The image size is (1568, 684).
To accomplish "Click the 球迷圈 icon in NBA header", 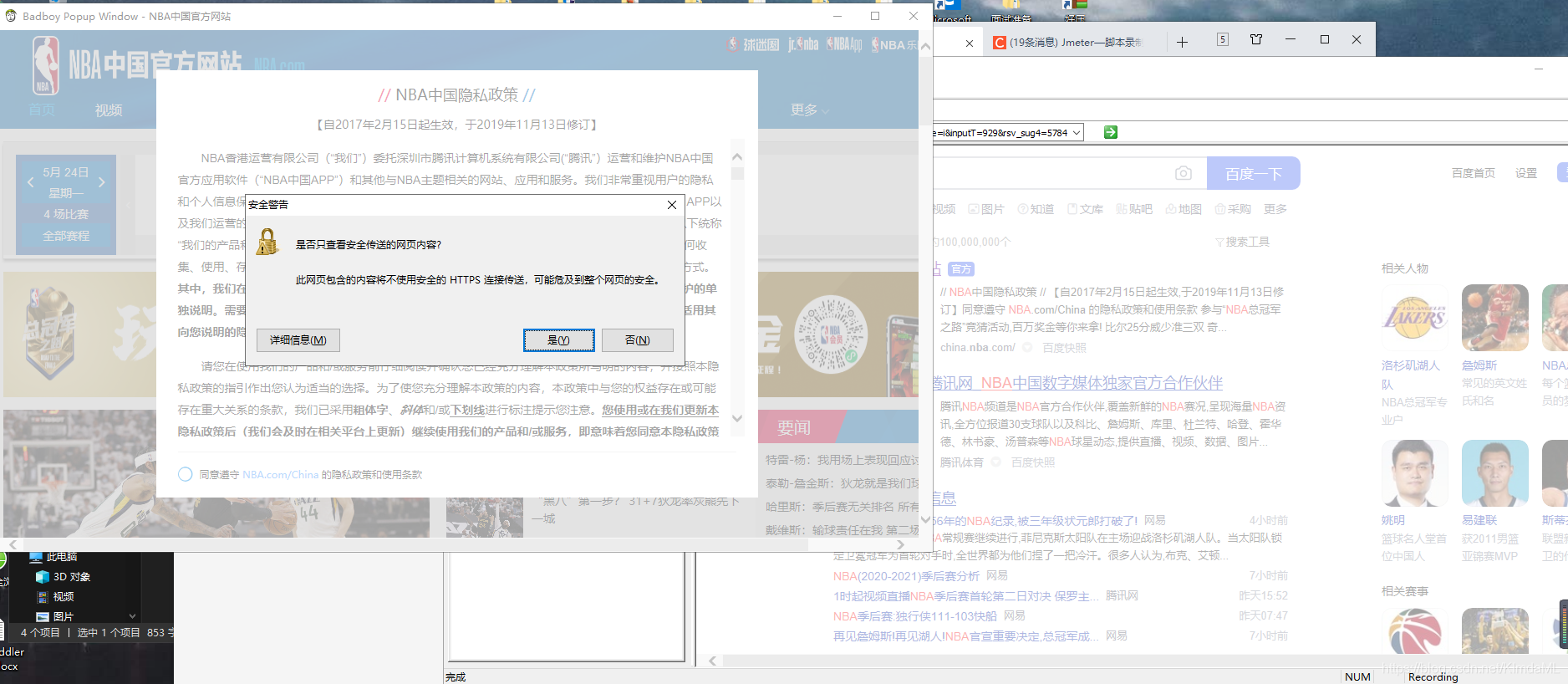I will pos(753,44).
